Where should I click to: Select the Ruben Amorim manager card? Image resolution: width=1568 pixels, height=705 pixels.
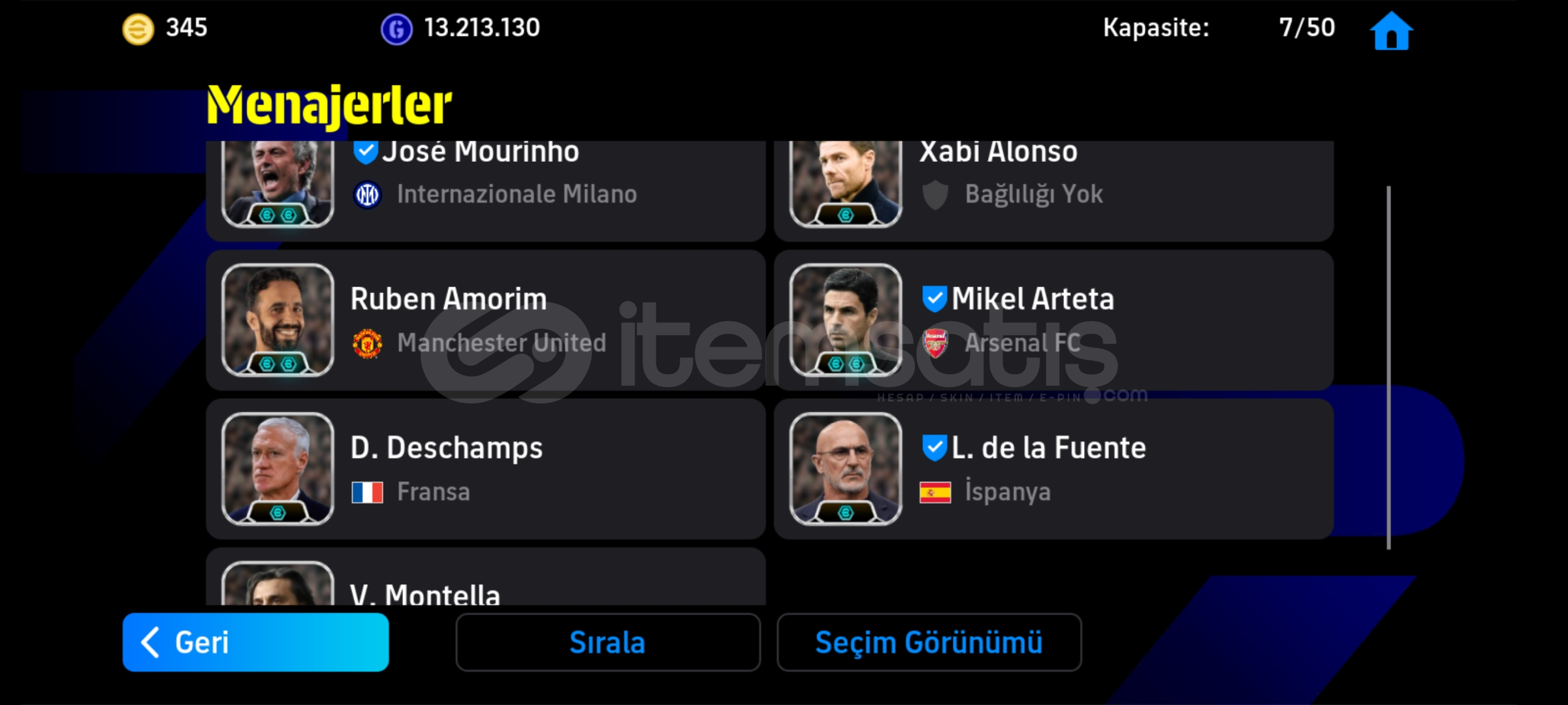[x=485, y=320]
